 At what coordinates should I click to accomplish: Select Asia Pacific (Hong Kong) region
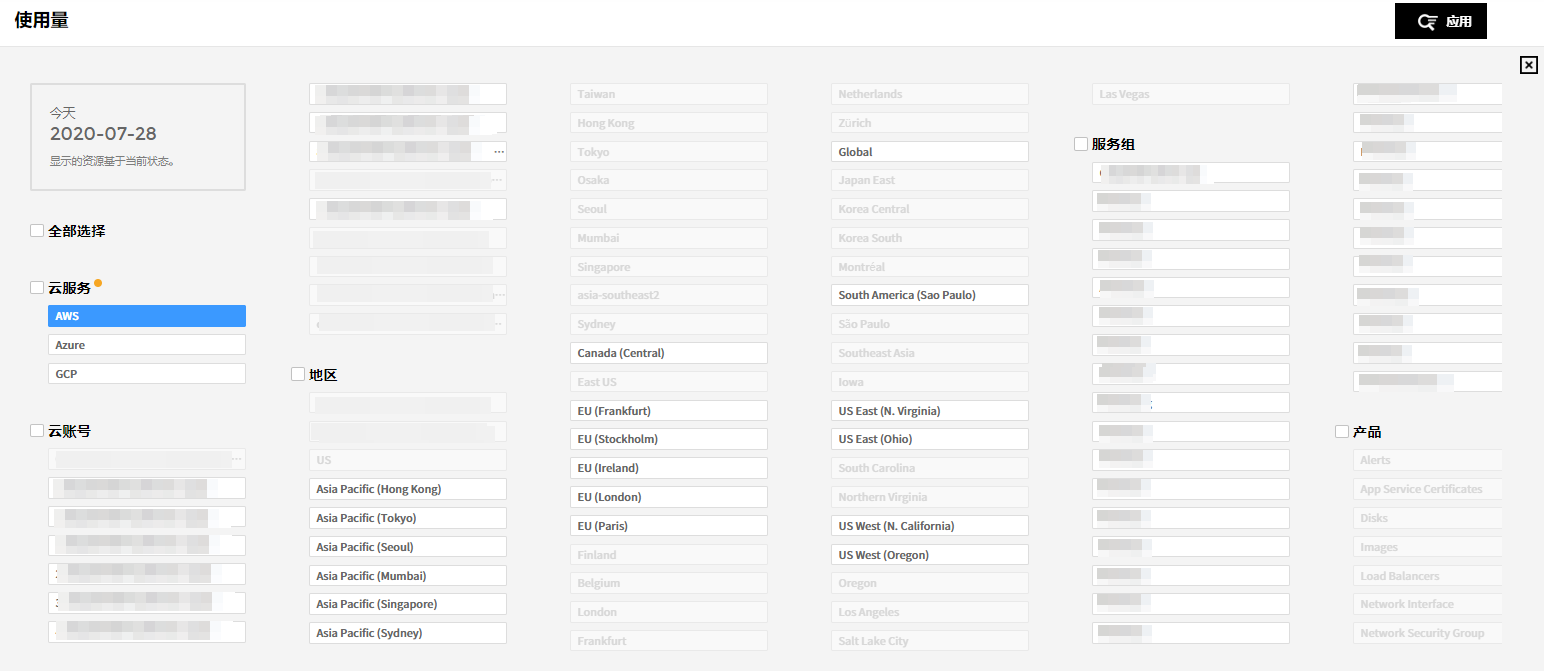tap(407, 489)
